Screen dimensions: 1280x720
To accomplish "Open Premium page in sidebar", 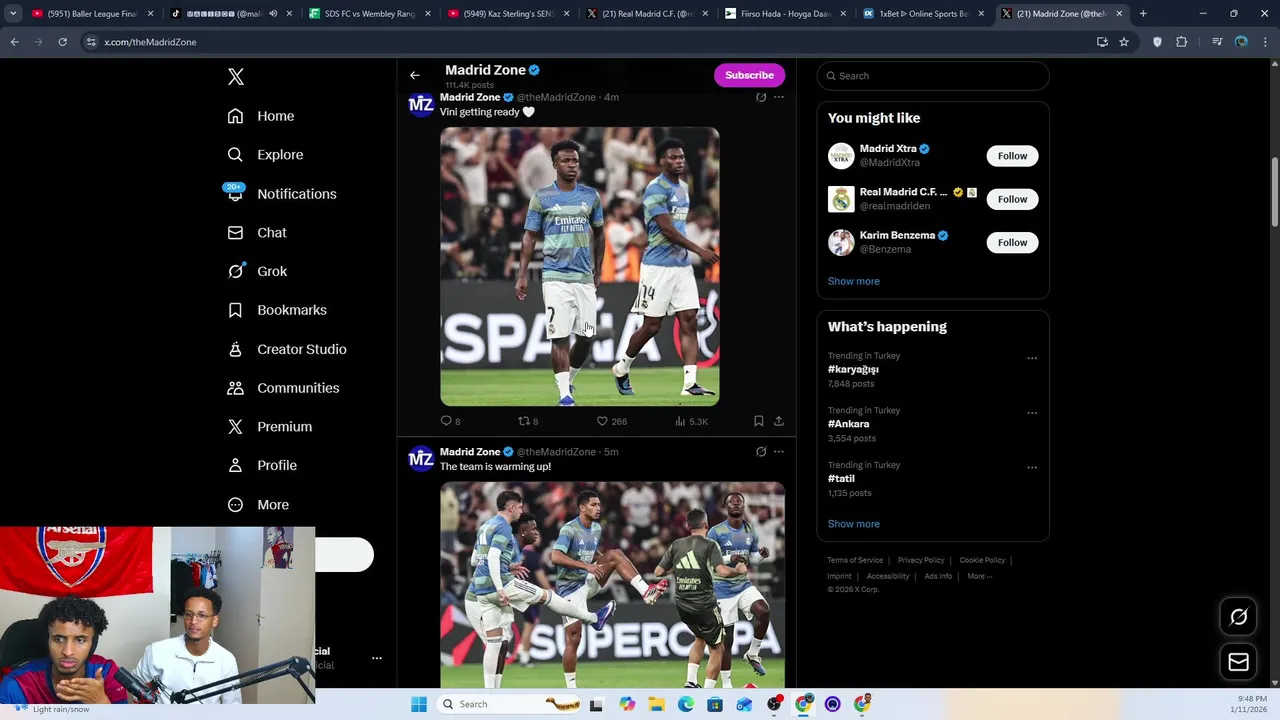I will click(x=269, y=427).
